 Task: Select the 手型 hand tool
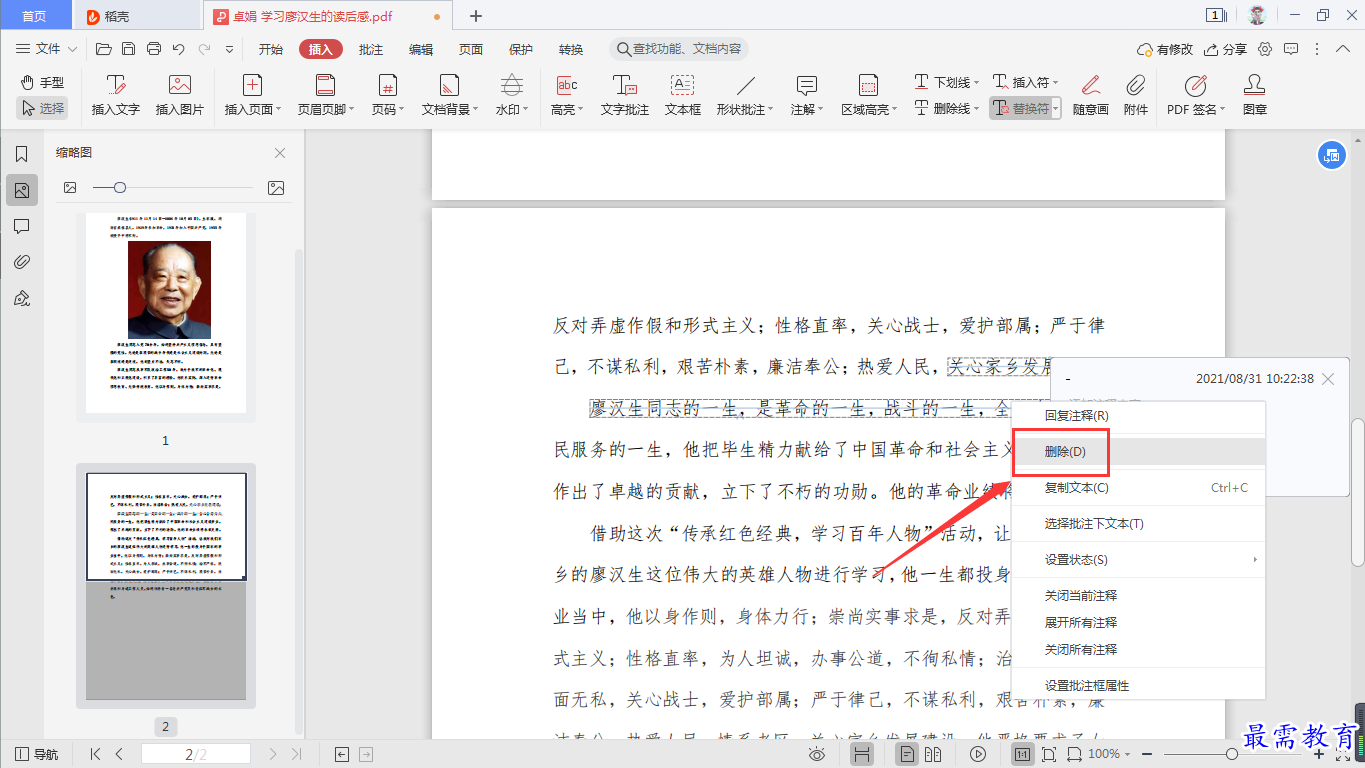click(x=42, y=82)
